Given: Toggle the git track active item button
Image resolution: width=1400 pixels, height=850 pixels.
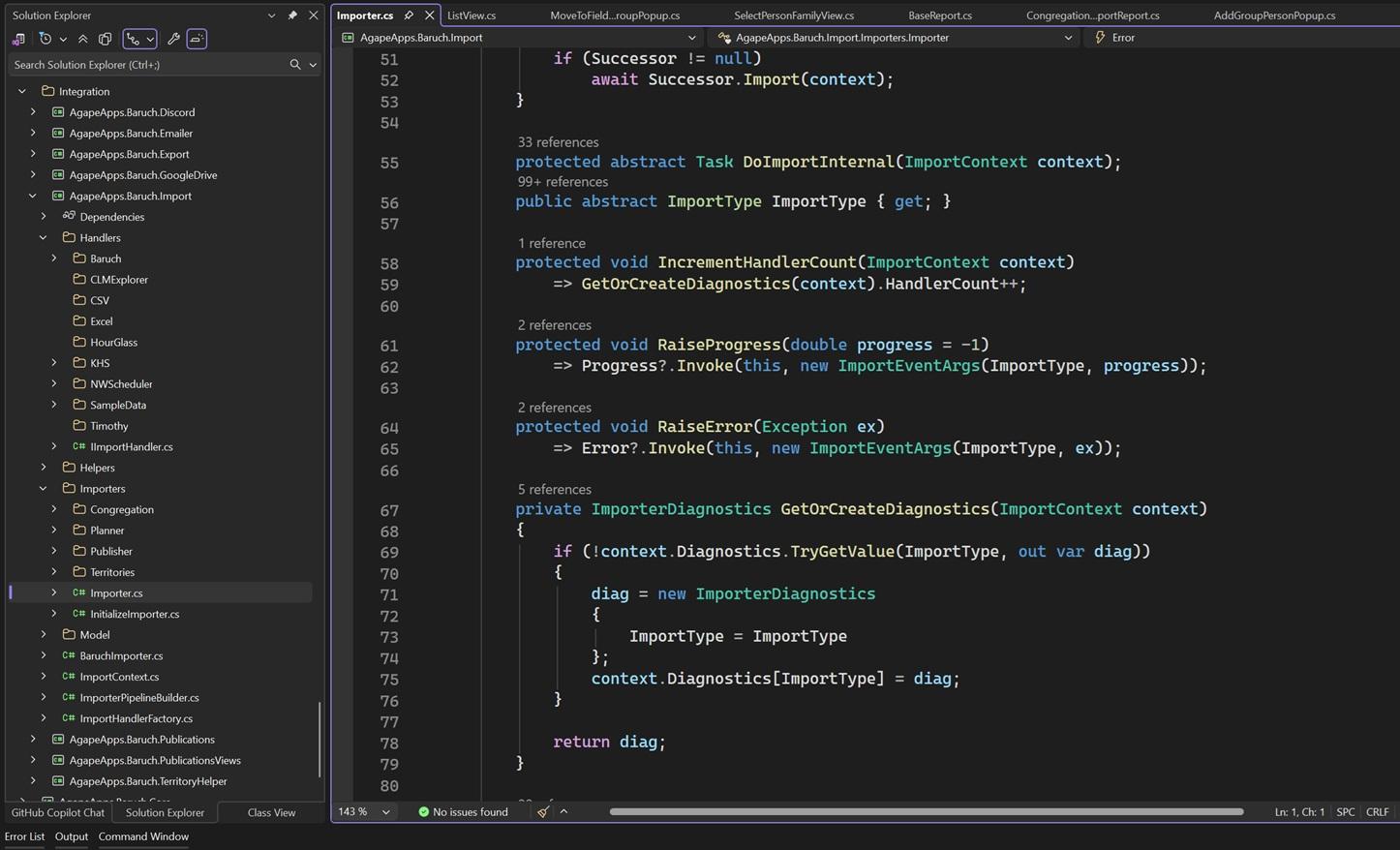Looking at the screenshot, I should 134,39.
